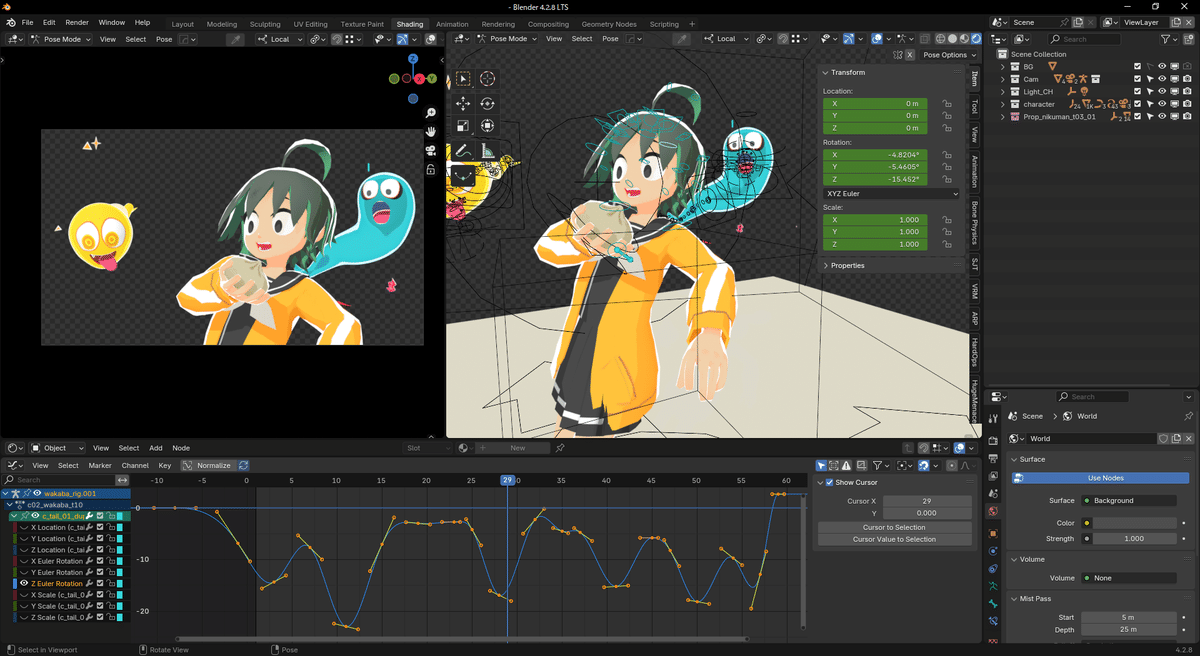1200x656 pixels.
Task: Switch to the Layout workspace tab
Action: pyautogui.click(x=182, y=22)
